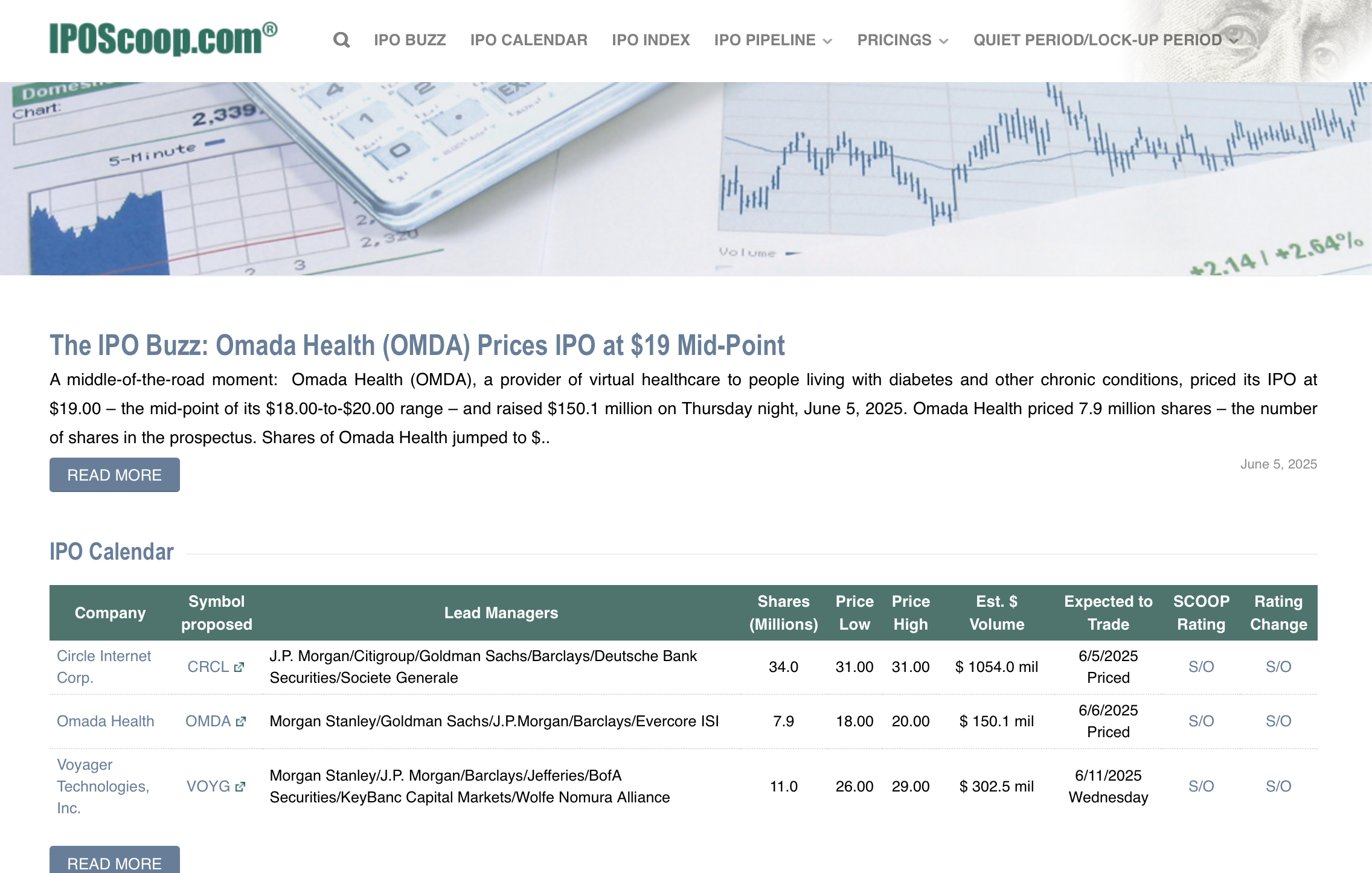Click the 6/6/2025 Priced cell
This screenshot has height=873, width=1372.
click(1109, 721)
